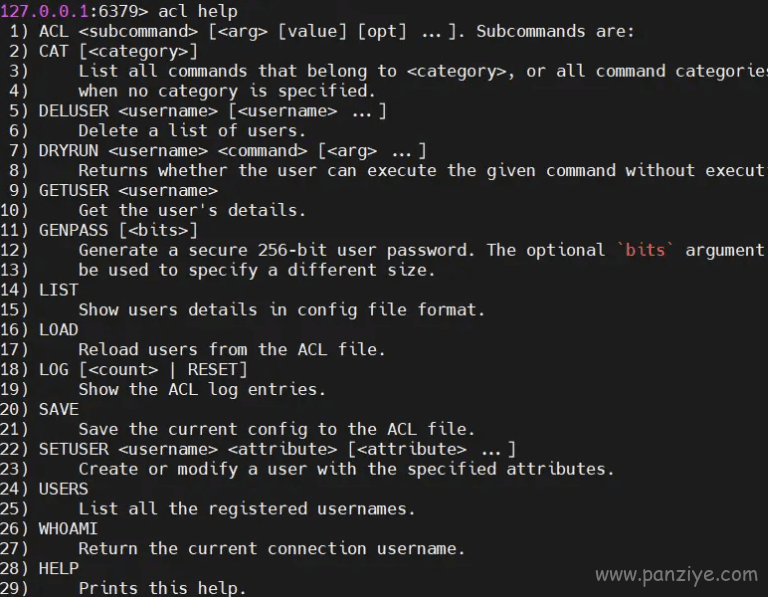Click the LOAD subcommand entry
The height and width of the screenshot is (597, 768).
pyautogui.click(x=58, y=330)
